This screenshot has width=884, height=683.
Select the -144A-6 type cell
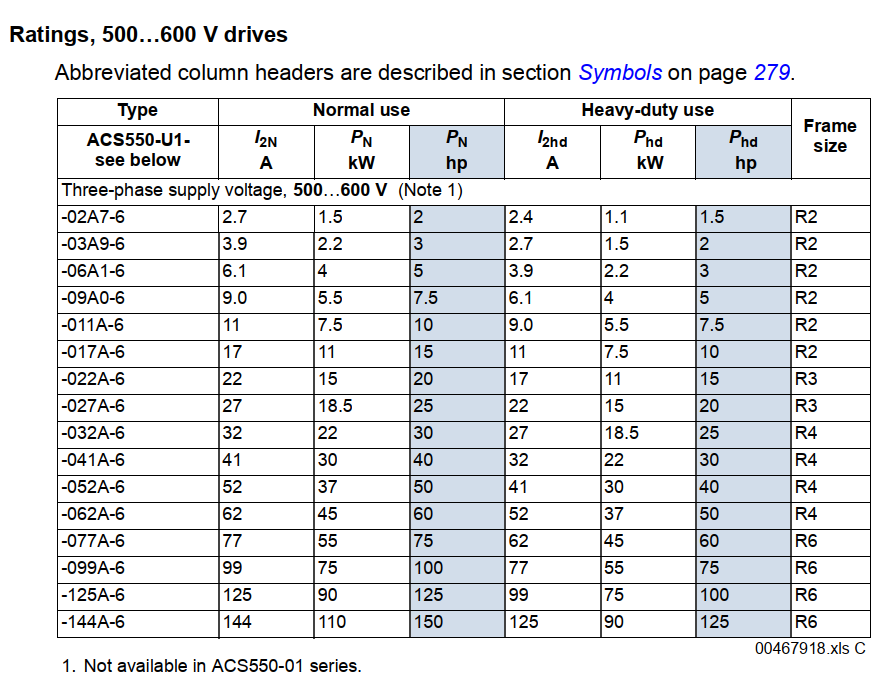coord(93,622)
